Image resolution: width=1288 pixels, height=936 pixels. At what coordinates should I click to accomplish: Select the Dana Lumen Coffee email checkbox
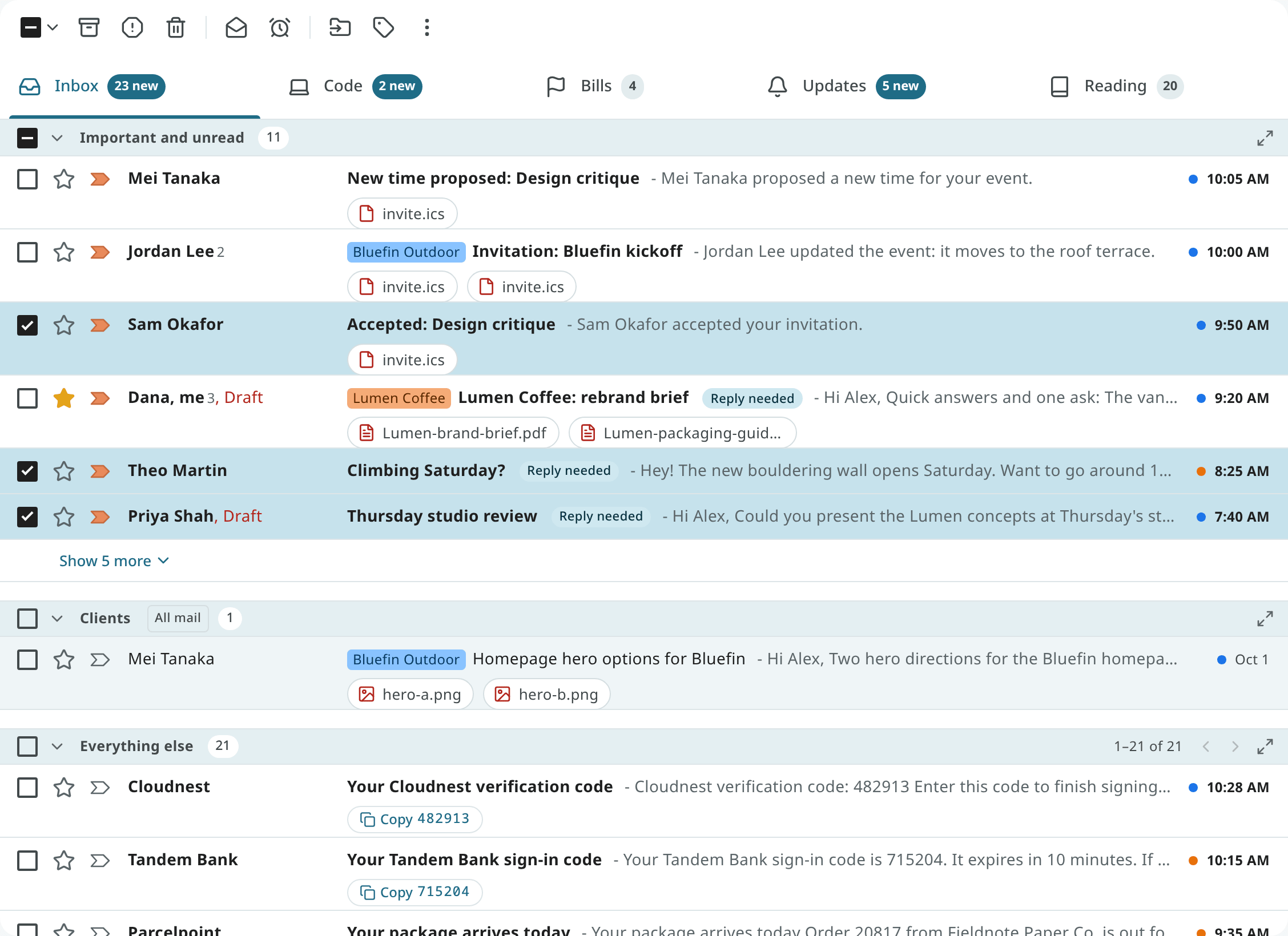click(27, 398)
